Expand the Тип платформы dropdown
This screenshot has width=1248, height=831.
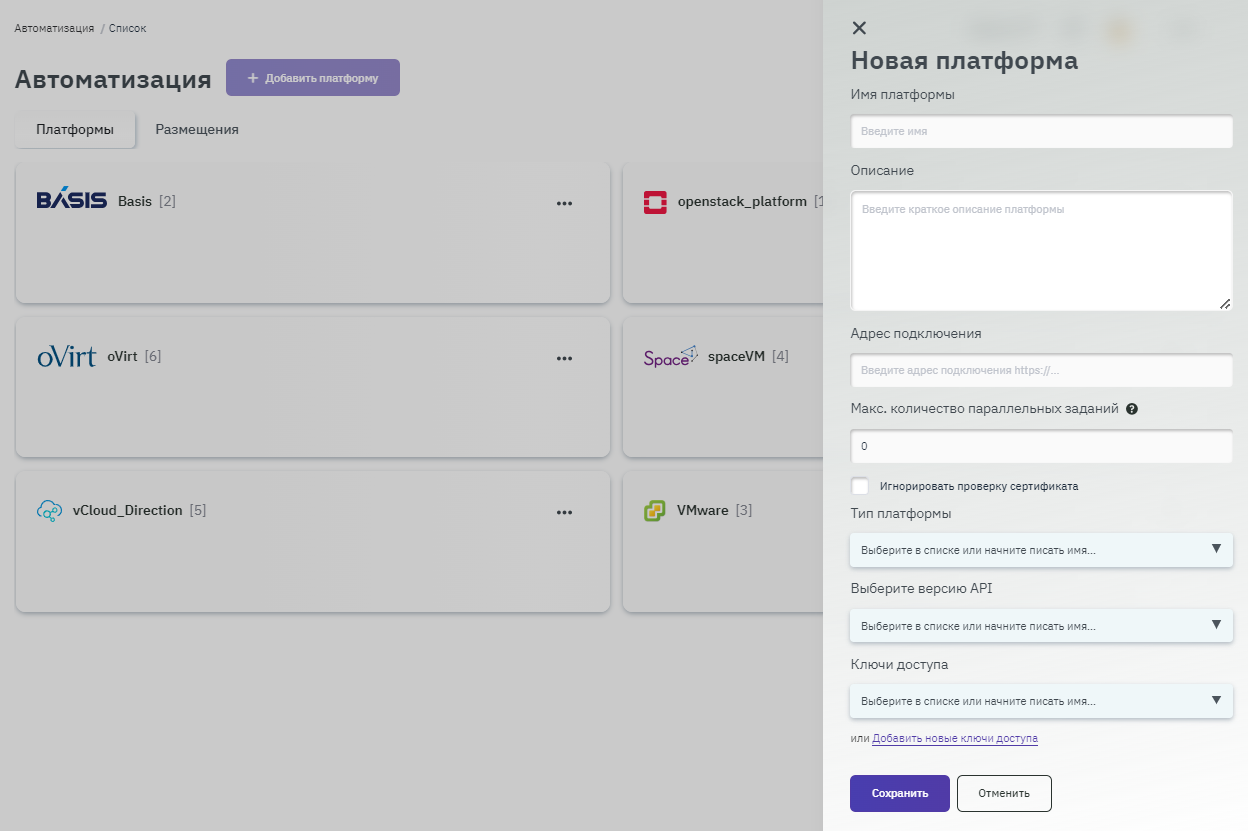[1040, 550]
